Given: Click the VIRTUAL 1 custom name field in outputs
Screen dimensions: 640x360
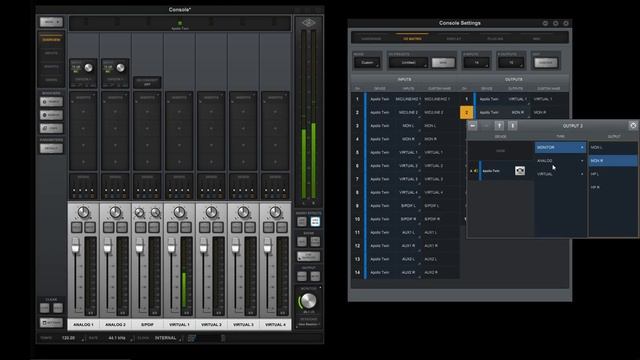Looking at the screenshot, I should [x=550, y=99].
